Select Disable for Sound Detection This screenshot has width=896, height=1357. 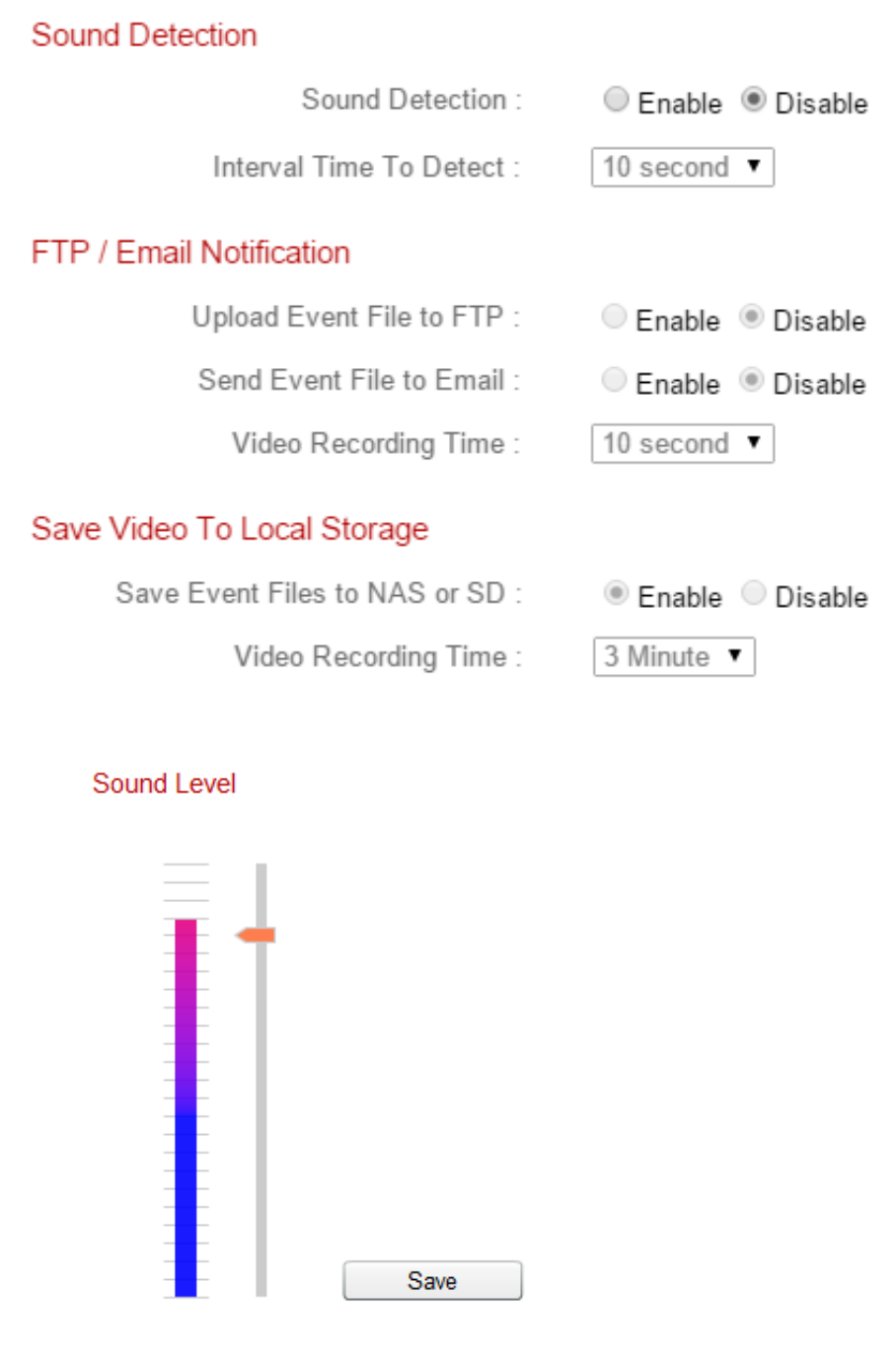754,100
